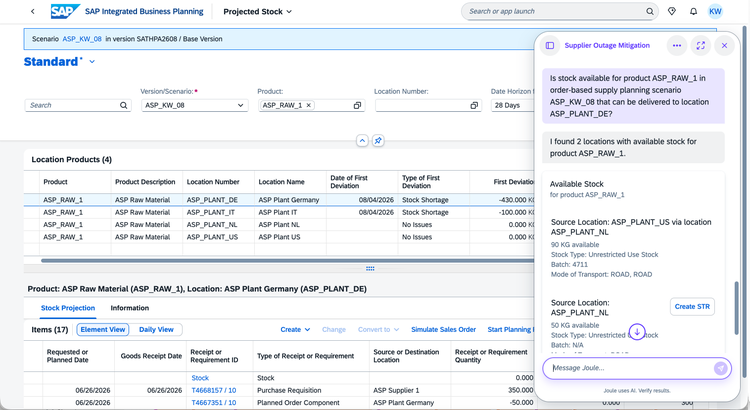The width and height of the screenshot is (750, 410).
Task: Select the ASP_PLANT_US row
Action: [279, 237]
